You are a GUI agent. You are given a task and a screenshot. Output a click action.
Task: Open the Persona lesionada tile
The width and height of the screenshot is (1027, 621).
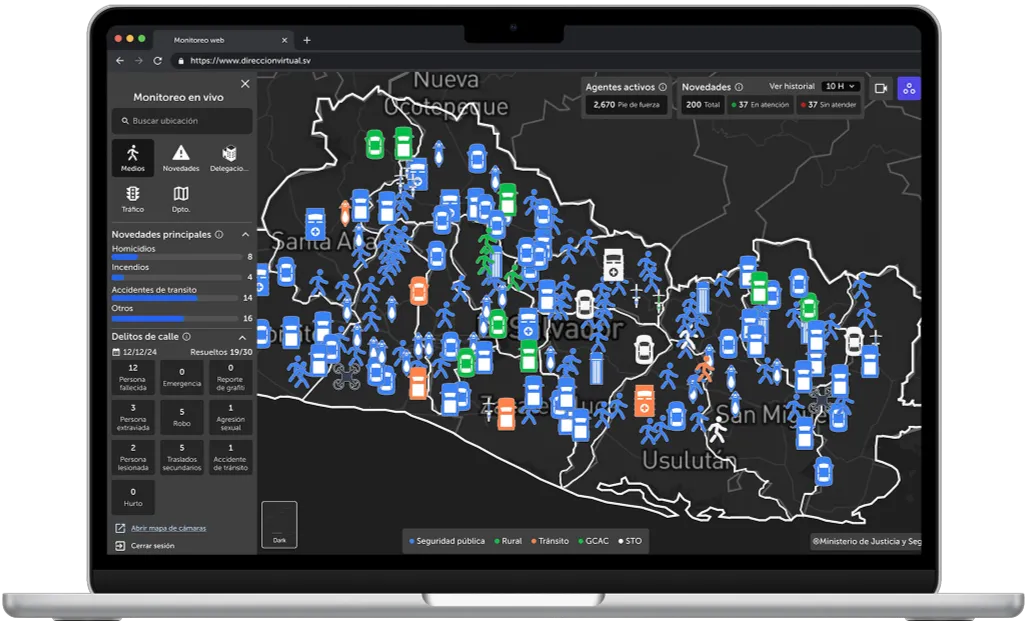coord(133,457)
